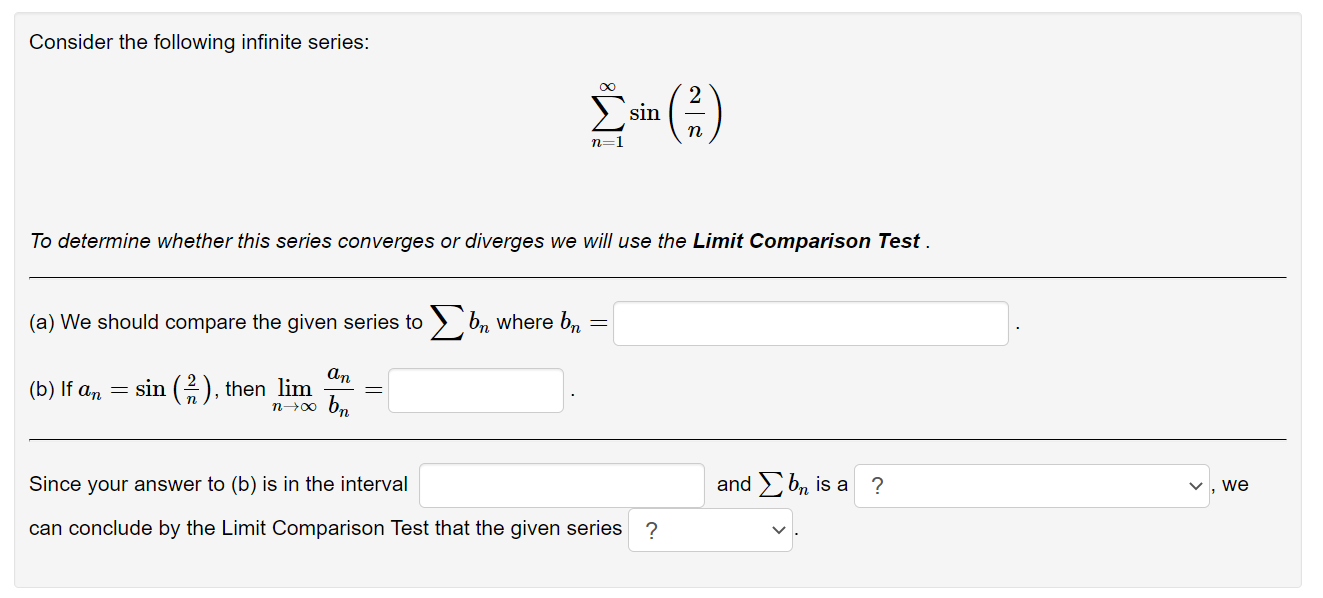This screenshot has height=598, width=1323.
Task: Select the '?' placeholder beside 'Σbₙ is a'
Action: pos(878,485)
